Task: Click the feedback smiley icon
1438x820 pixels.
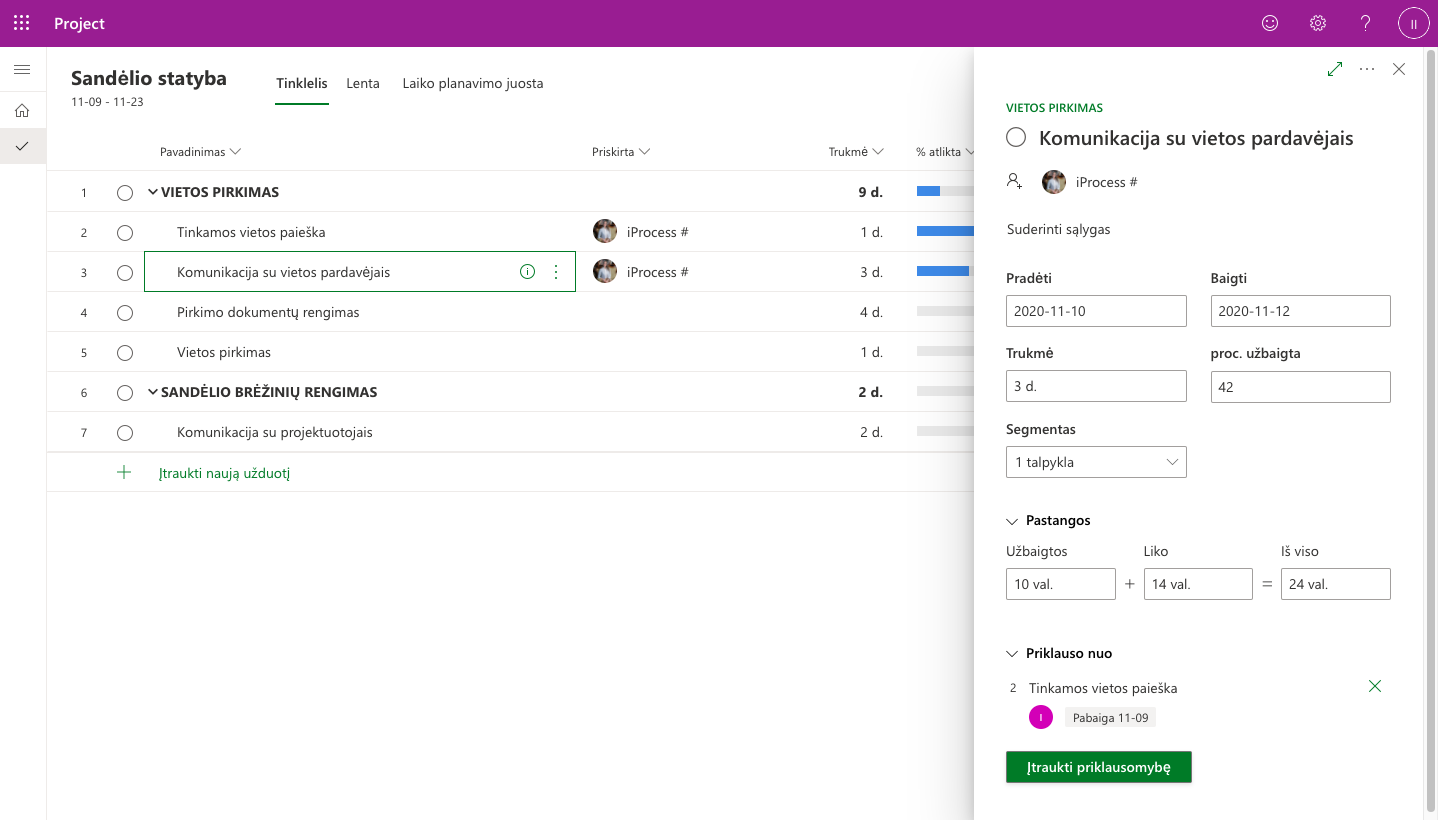Action: tap(1270, 23)
